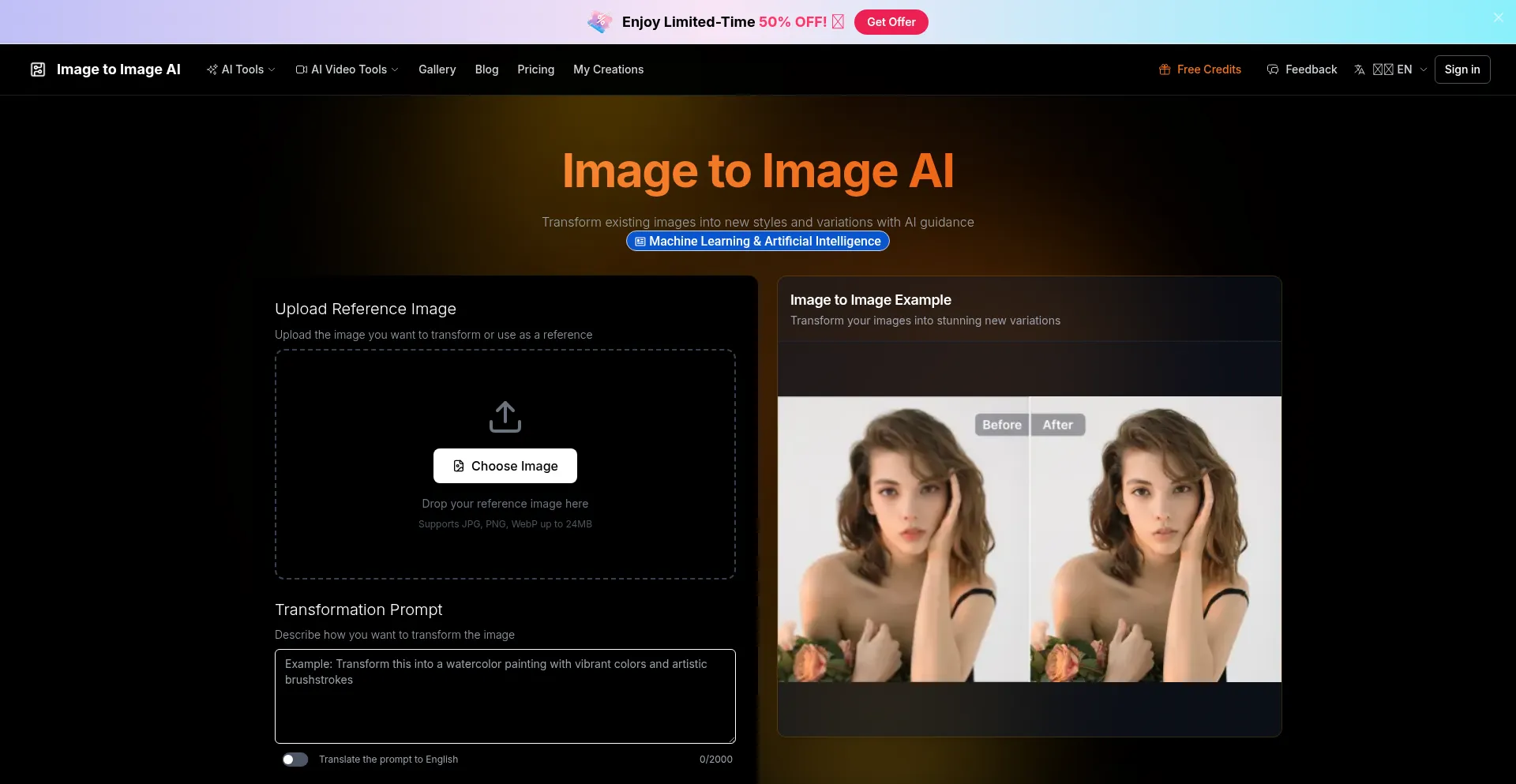1516x784 pixels.
Task: Click the Sign in button
Action: 1462,69
